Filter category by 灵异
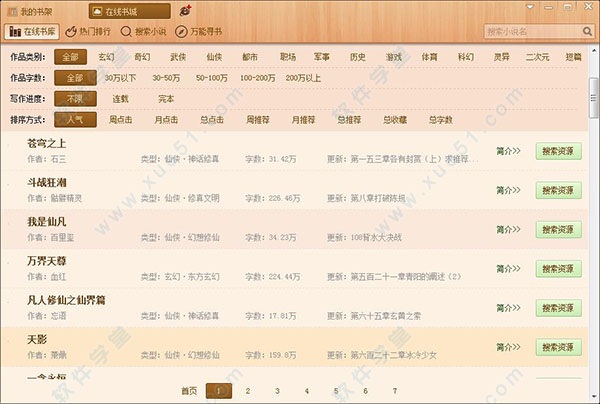 (501, 57)
